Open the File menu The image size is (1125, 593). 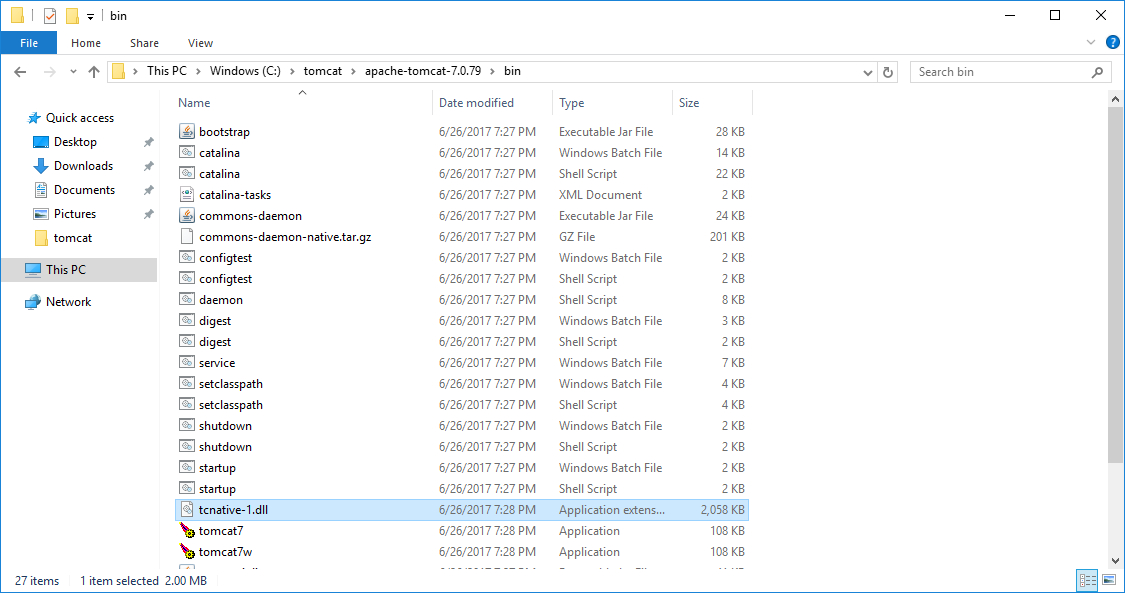click(x=29, y=43)
